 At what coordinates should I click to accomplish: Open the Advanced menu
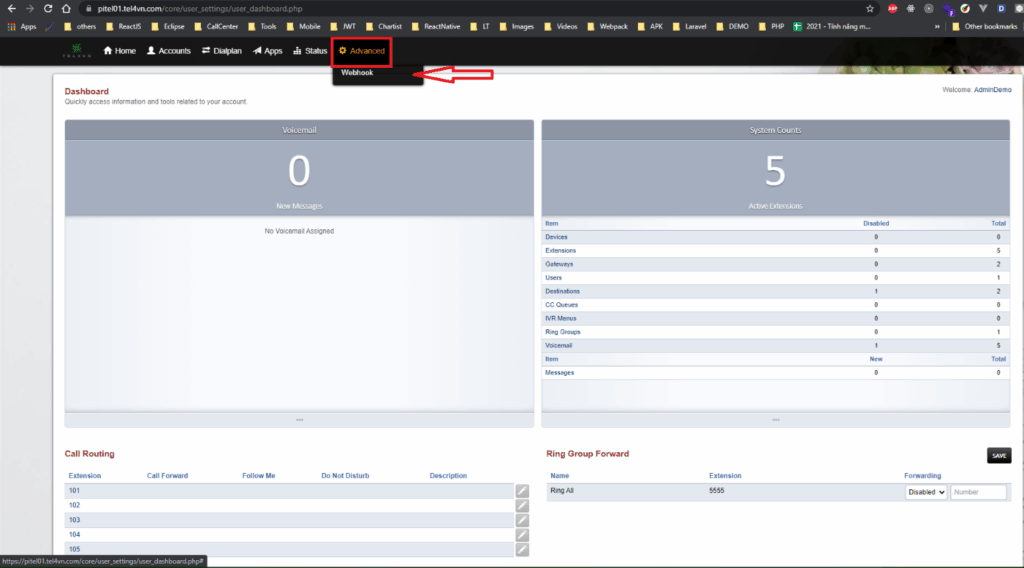362,51
